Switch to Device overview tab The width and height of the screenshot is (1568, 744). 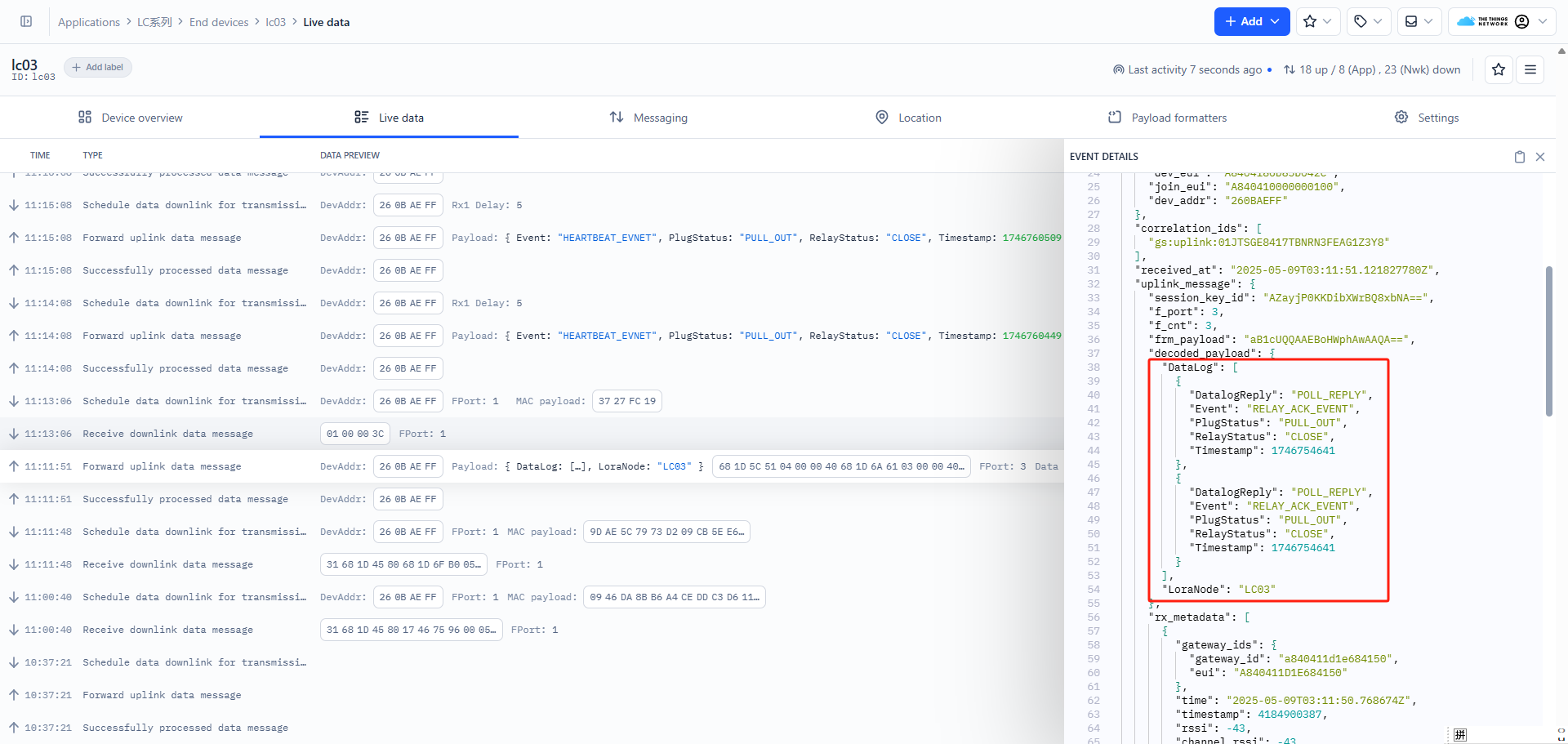coord(131,118)
